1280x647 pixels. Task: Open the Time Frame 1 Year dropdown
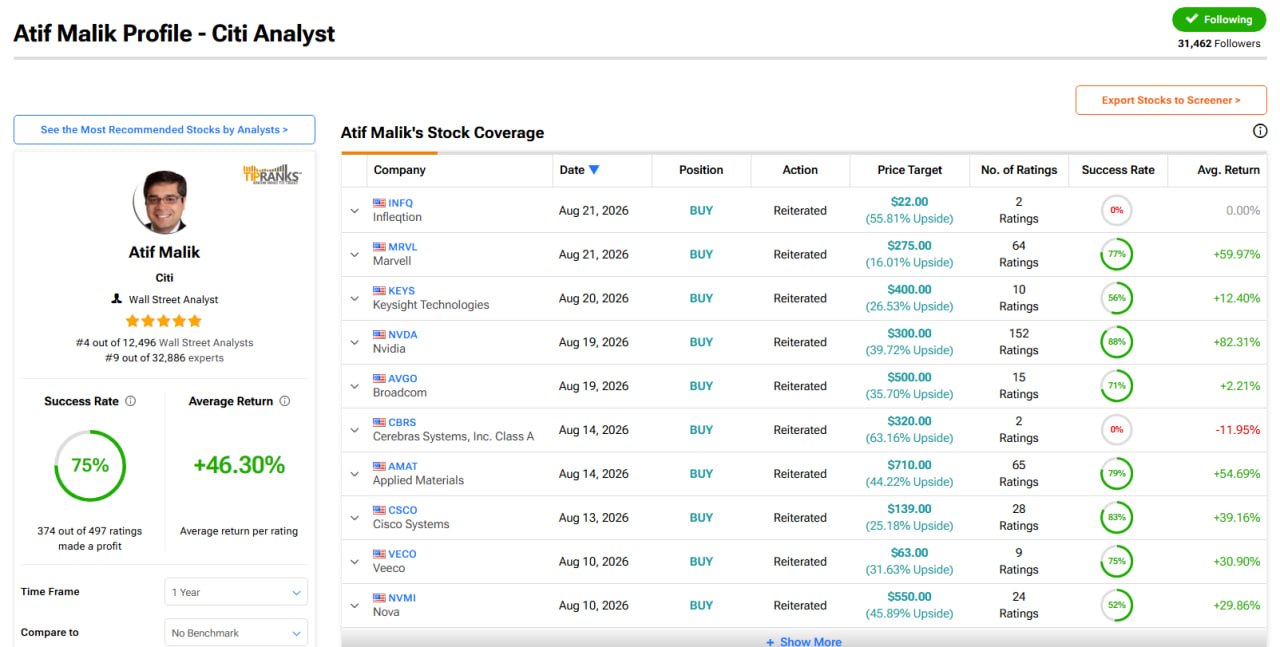tap(236, 592)
